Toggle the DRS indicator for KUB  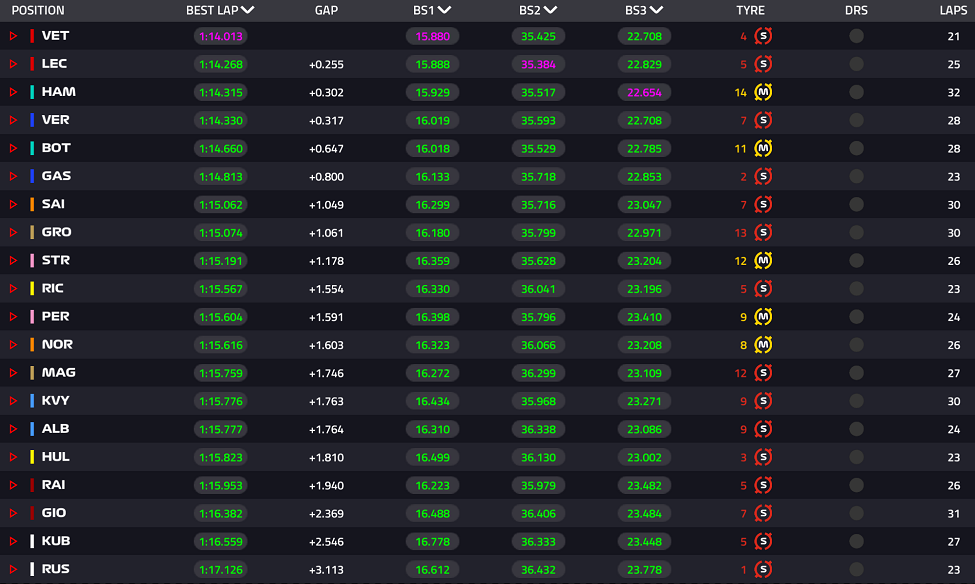pyautogui.click(x=856, y=541)
